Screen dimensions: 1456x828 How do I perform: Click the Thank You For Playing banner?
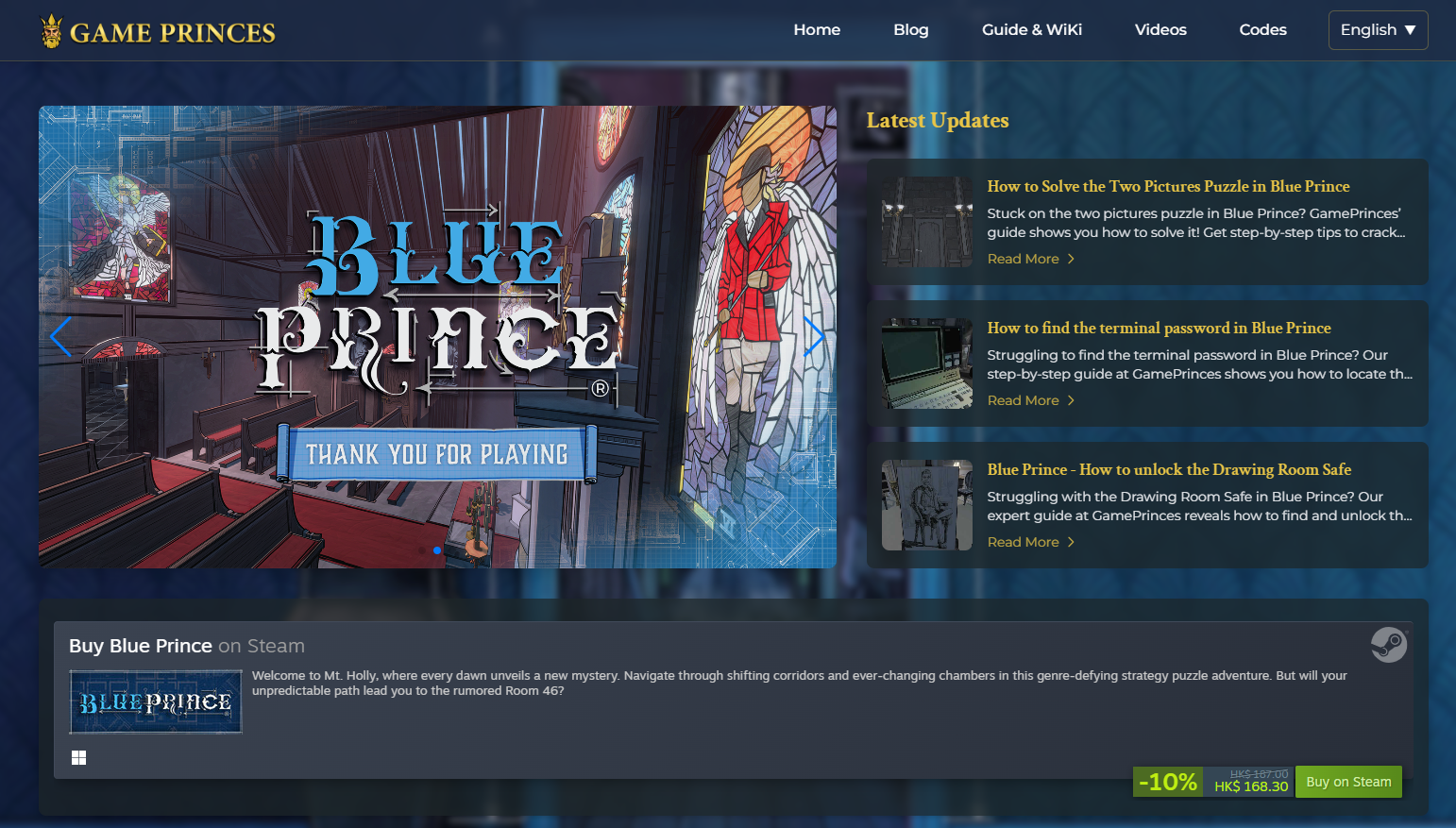437,454
